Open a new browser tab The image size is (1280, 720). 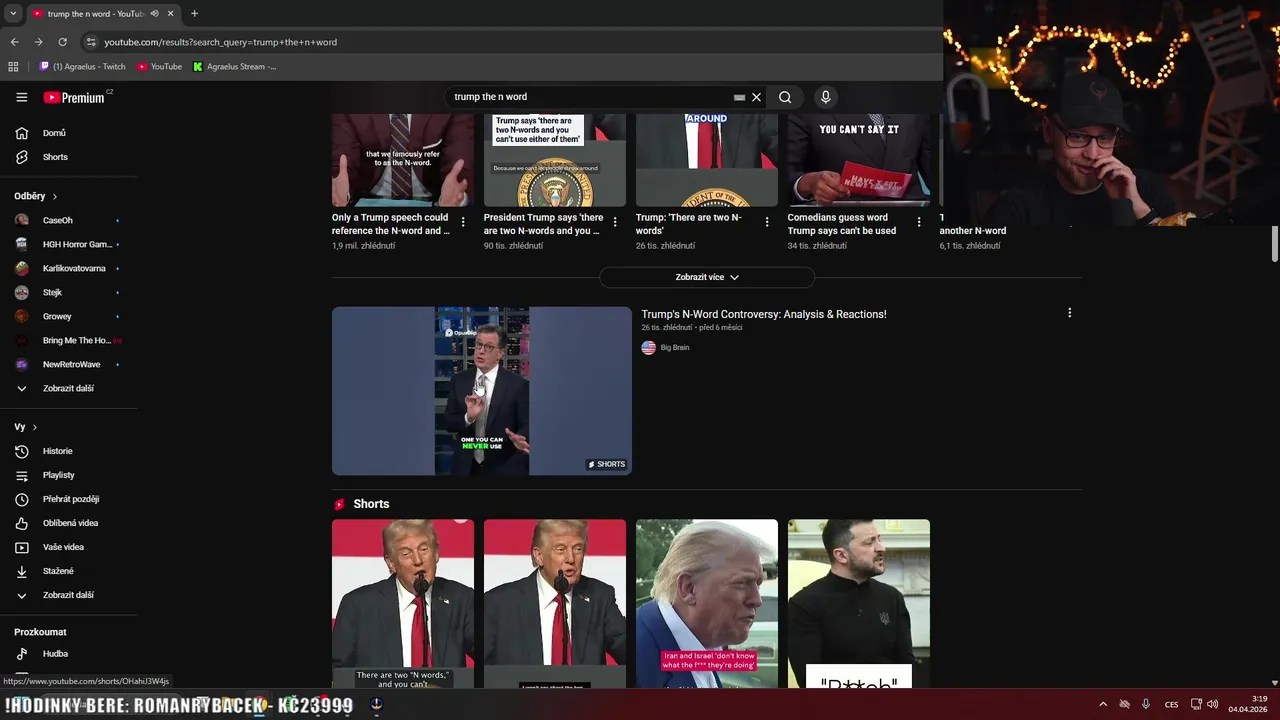pyautogui.click(x=194, y=14)
